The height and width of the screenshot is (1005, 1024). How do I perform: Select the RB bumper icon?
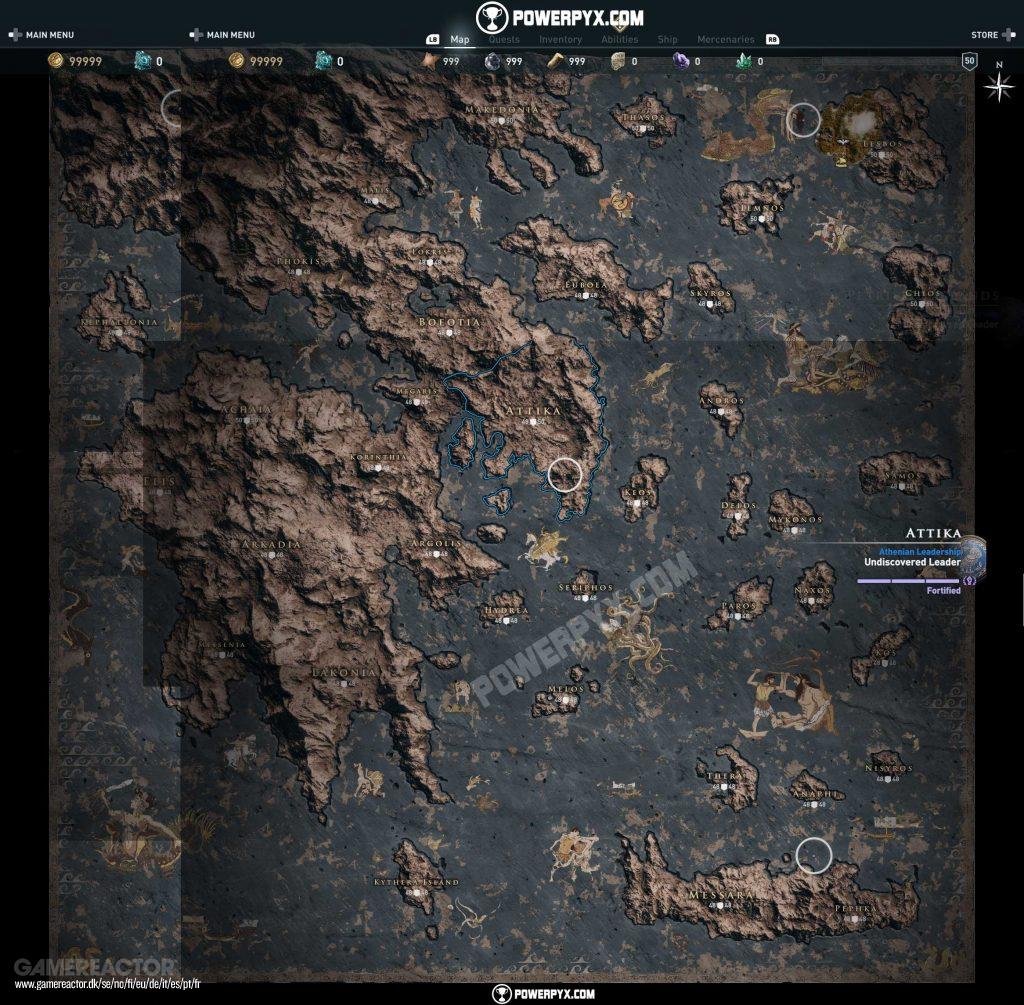773,39
